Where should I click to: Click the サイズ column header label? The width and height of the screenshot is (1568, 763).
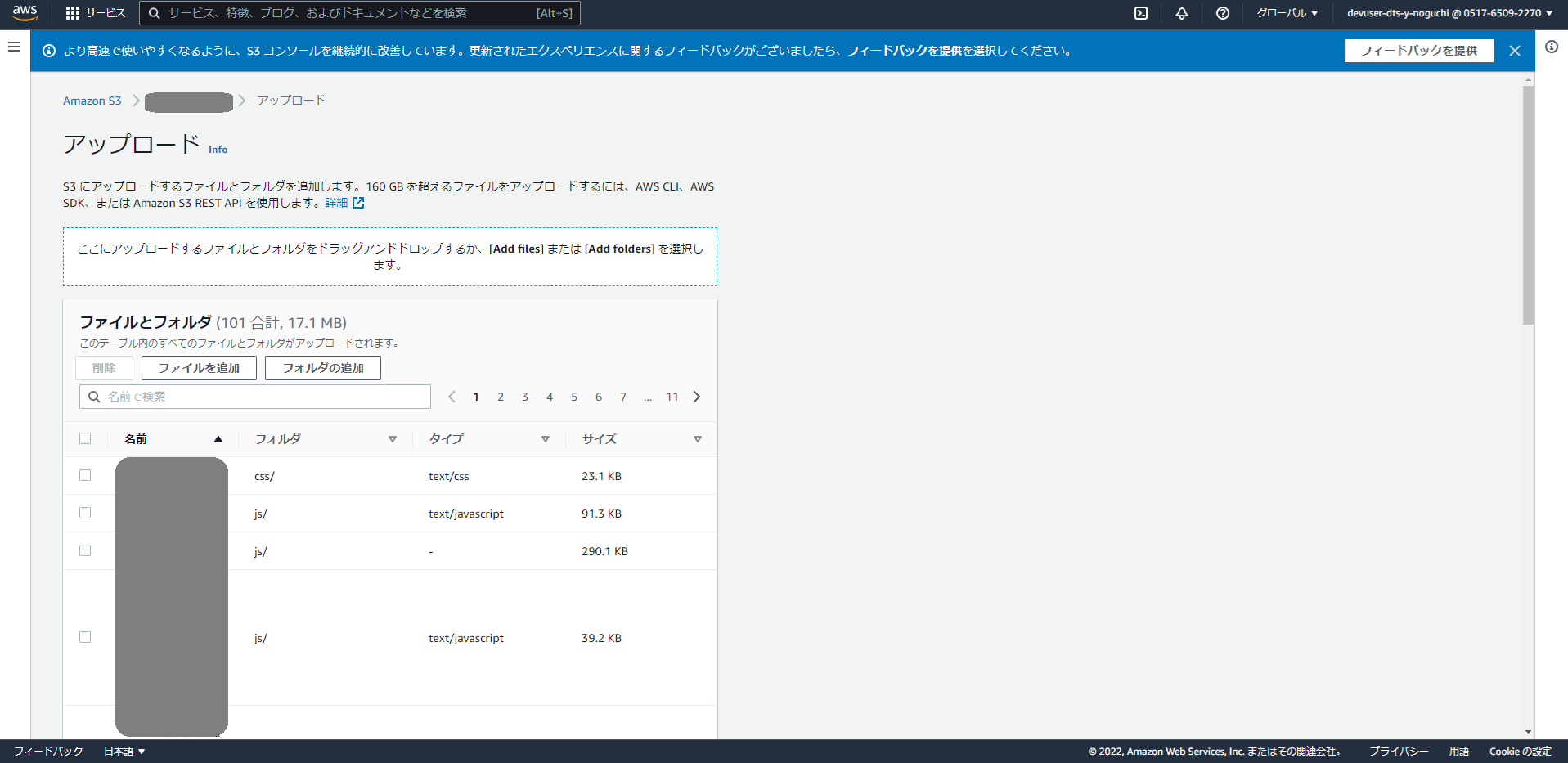pos(600,439)
